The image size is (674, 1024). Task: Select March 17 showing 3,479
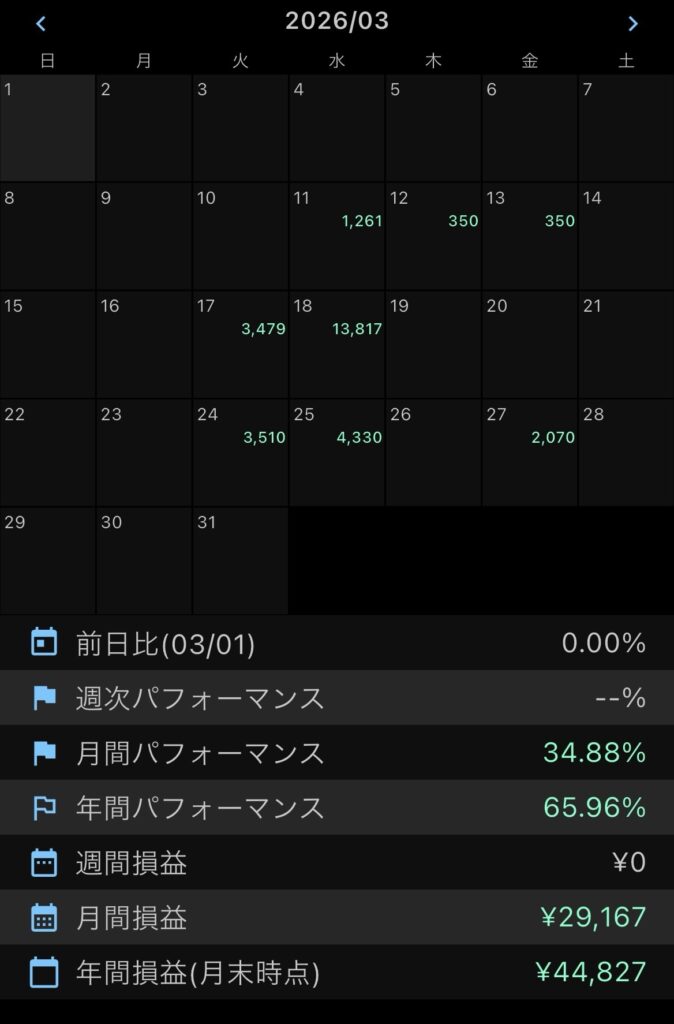click(240, 344)
